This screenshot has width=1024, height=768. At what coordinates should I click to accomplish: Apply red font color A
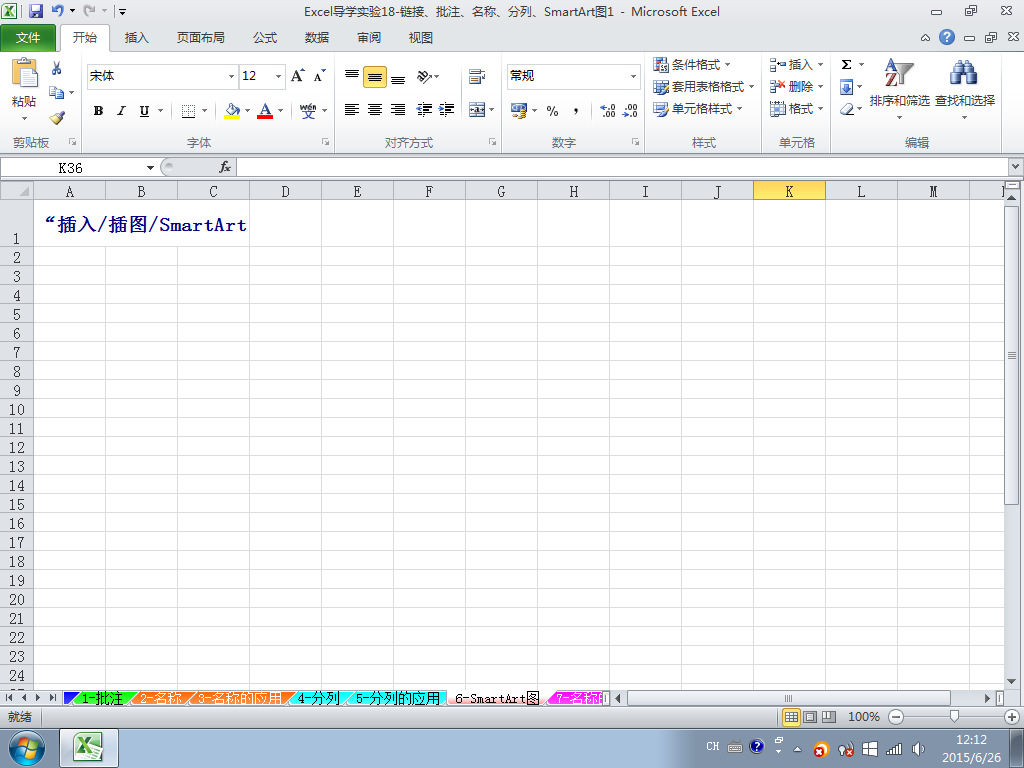point(264,111)
